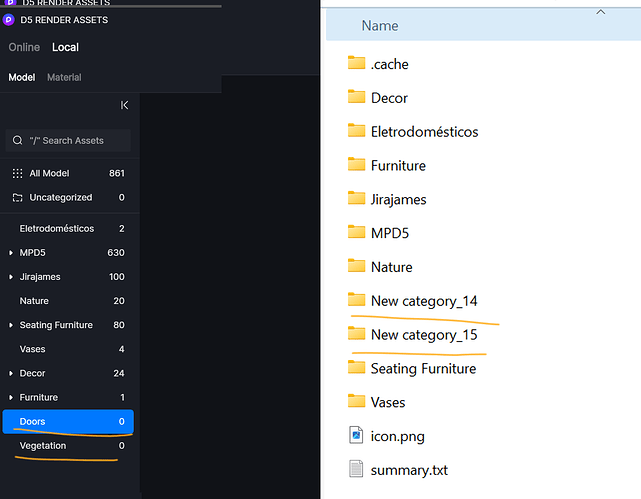Image resolution: width=641 pixels, height=499 pixels.
Task: Click the Decor folder icon in Explorer
Action: pos(356,97)
